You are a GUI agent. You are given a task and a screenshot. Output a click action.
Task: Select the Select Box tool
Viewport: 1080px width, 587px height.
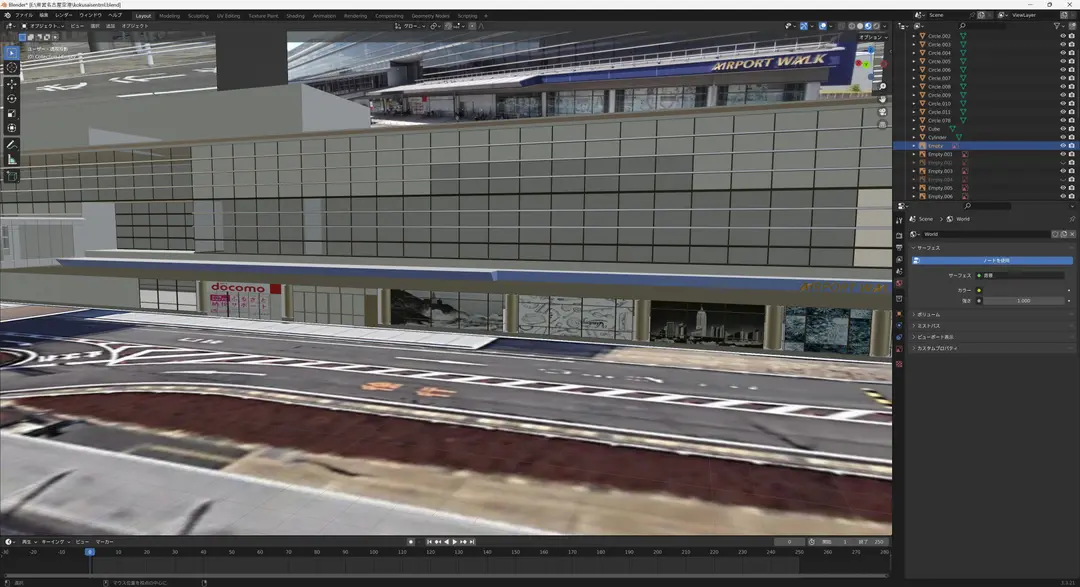[12, 52]
